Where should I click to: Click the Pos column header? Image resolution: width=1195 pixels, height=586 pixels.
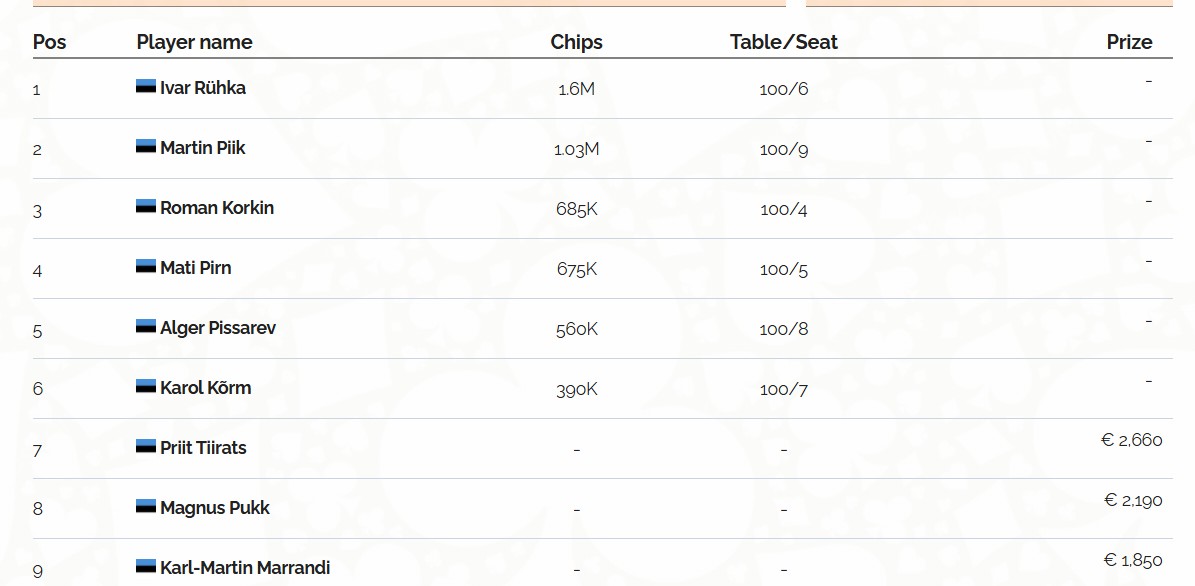[49, 42]
